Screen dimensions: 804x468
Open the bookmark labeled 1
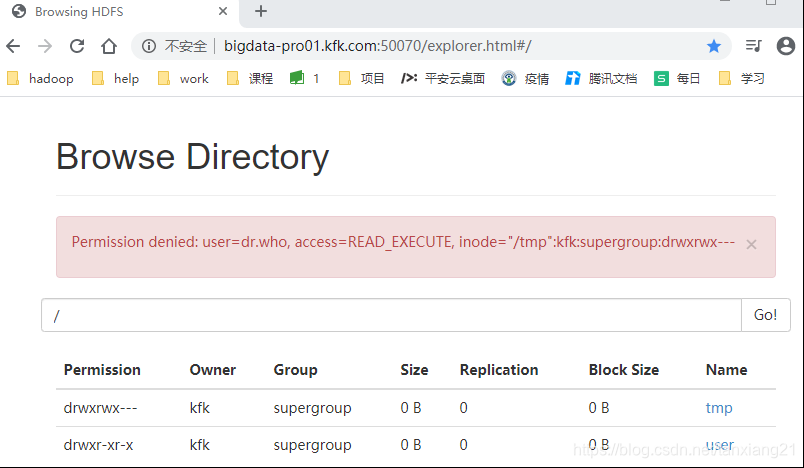point(305,78)
